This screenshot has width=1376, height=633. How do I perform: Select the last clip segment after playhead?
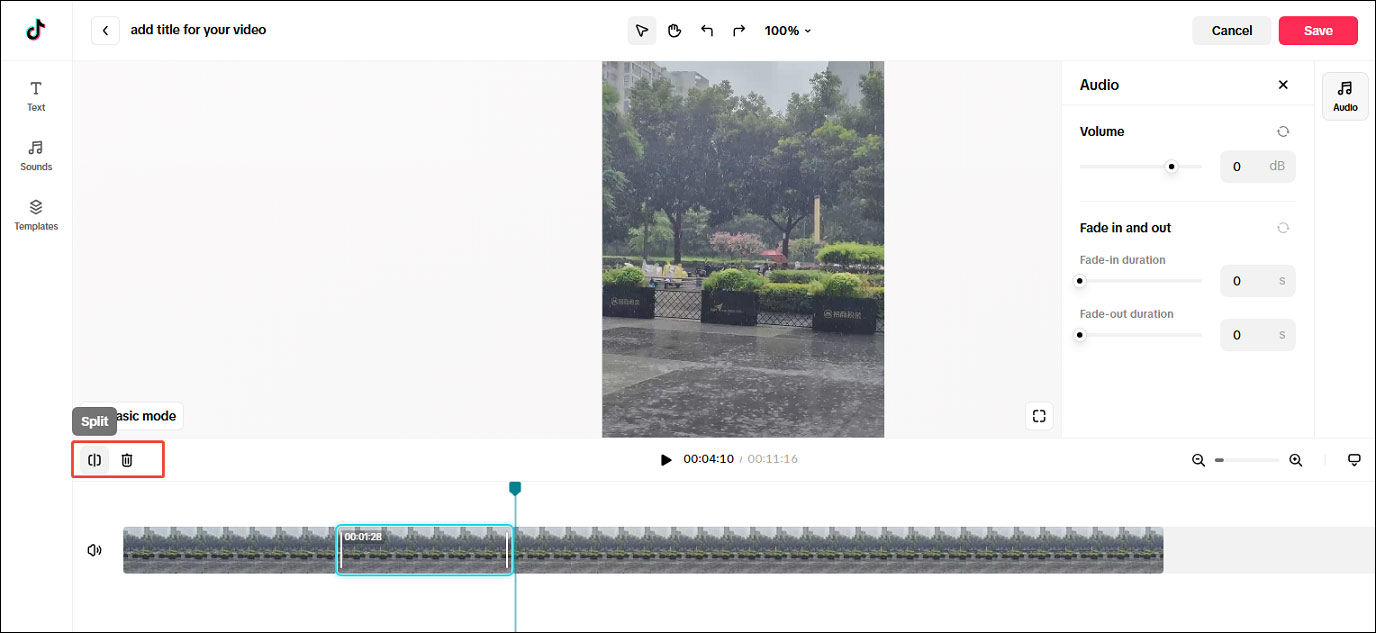tap(839, 550)
